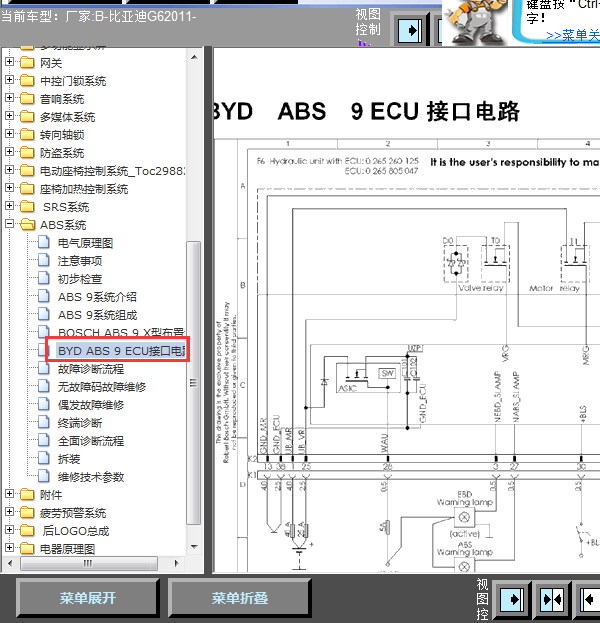Click bottom view-control center-split button
Screen dimensions: 600x623
pyautogui.click(x=552, y=599)
